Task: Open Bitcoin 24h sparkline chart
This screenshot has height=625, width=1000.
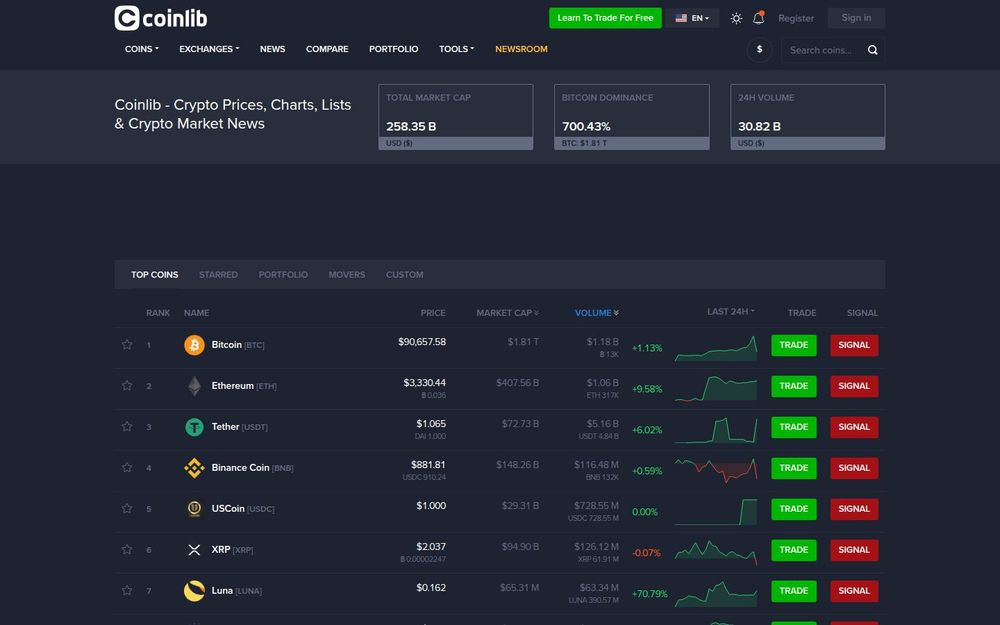Action: (x=716, y=348)
